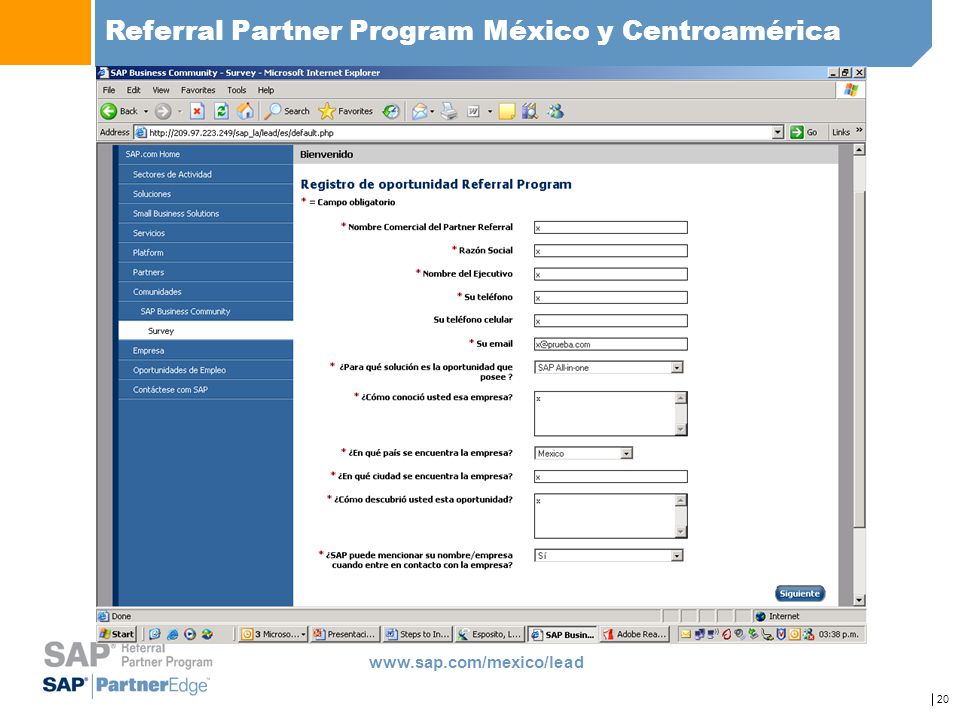
Task: Open Partners sidebar link
Action: 148,272
